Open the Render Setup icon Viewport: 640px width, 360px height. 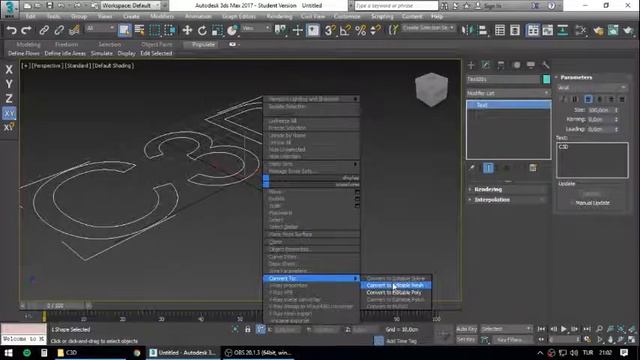click(598, 30)
